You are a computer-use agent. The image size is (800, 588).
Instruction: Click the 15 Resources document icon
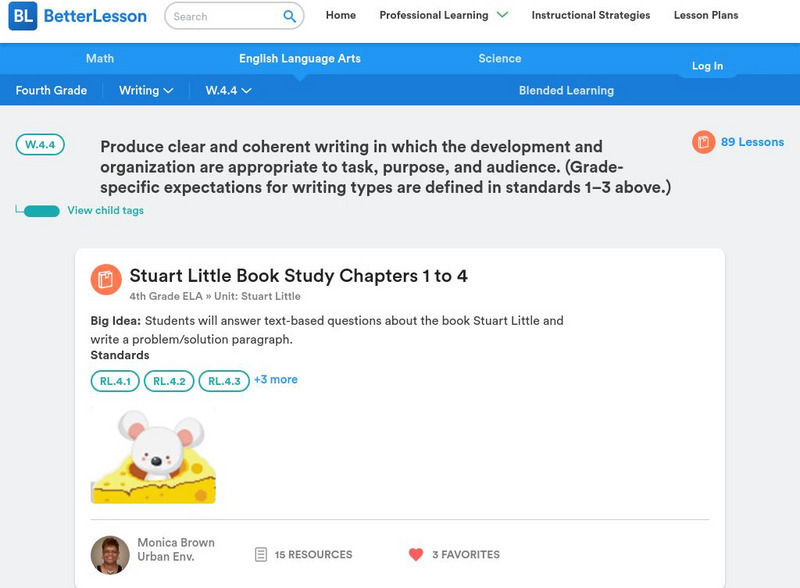coord(261,554)
